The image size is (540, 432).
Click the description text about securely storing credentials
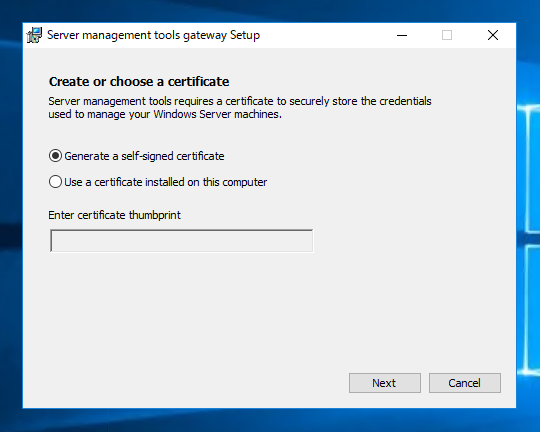240,107
